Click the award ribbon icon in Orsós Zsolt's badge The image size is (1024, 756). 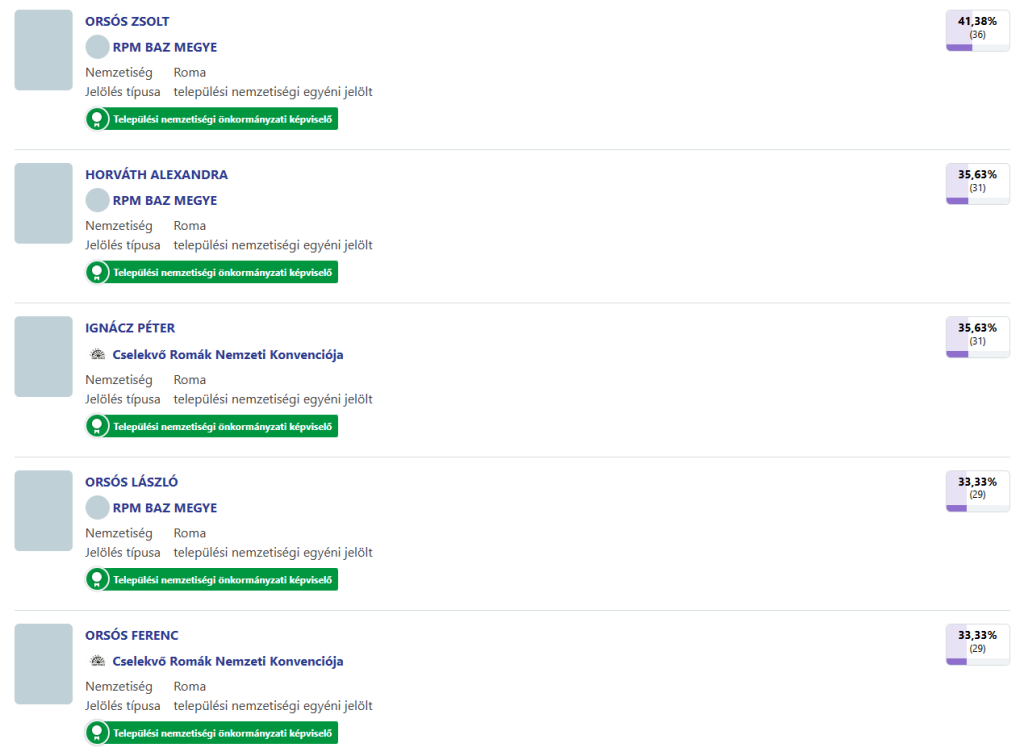coord(97,119)
